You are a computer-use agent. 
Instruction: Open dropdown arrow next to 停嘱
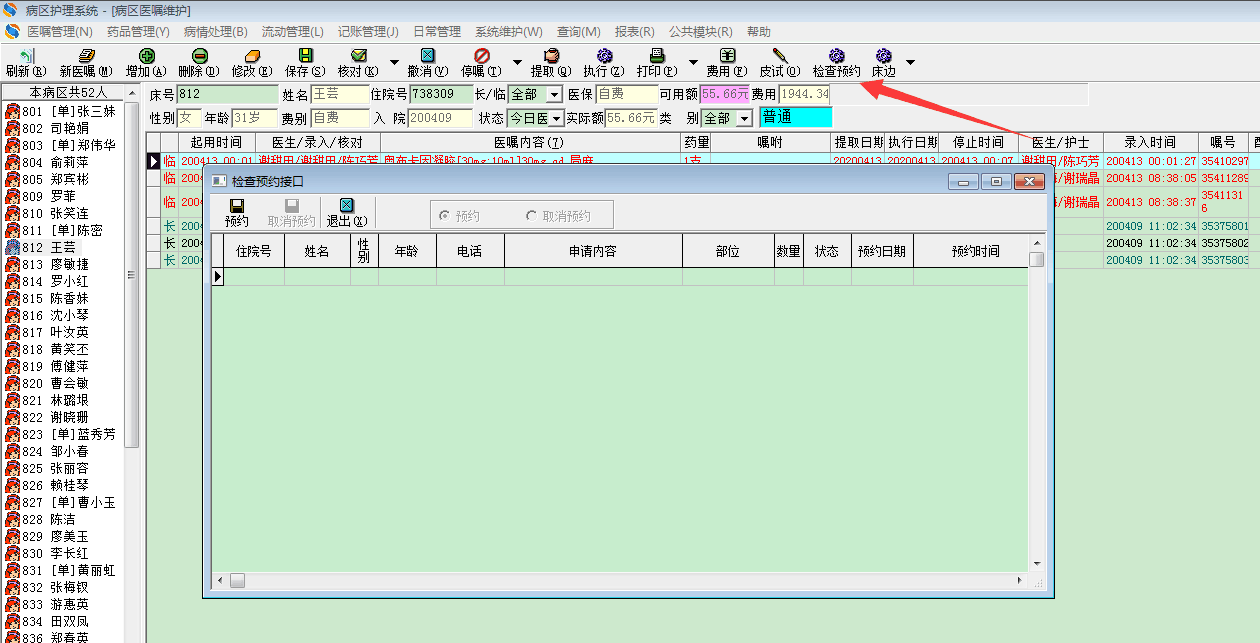click(517, 62)
